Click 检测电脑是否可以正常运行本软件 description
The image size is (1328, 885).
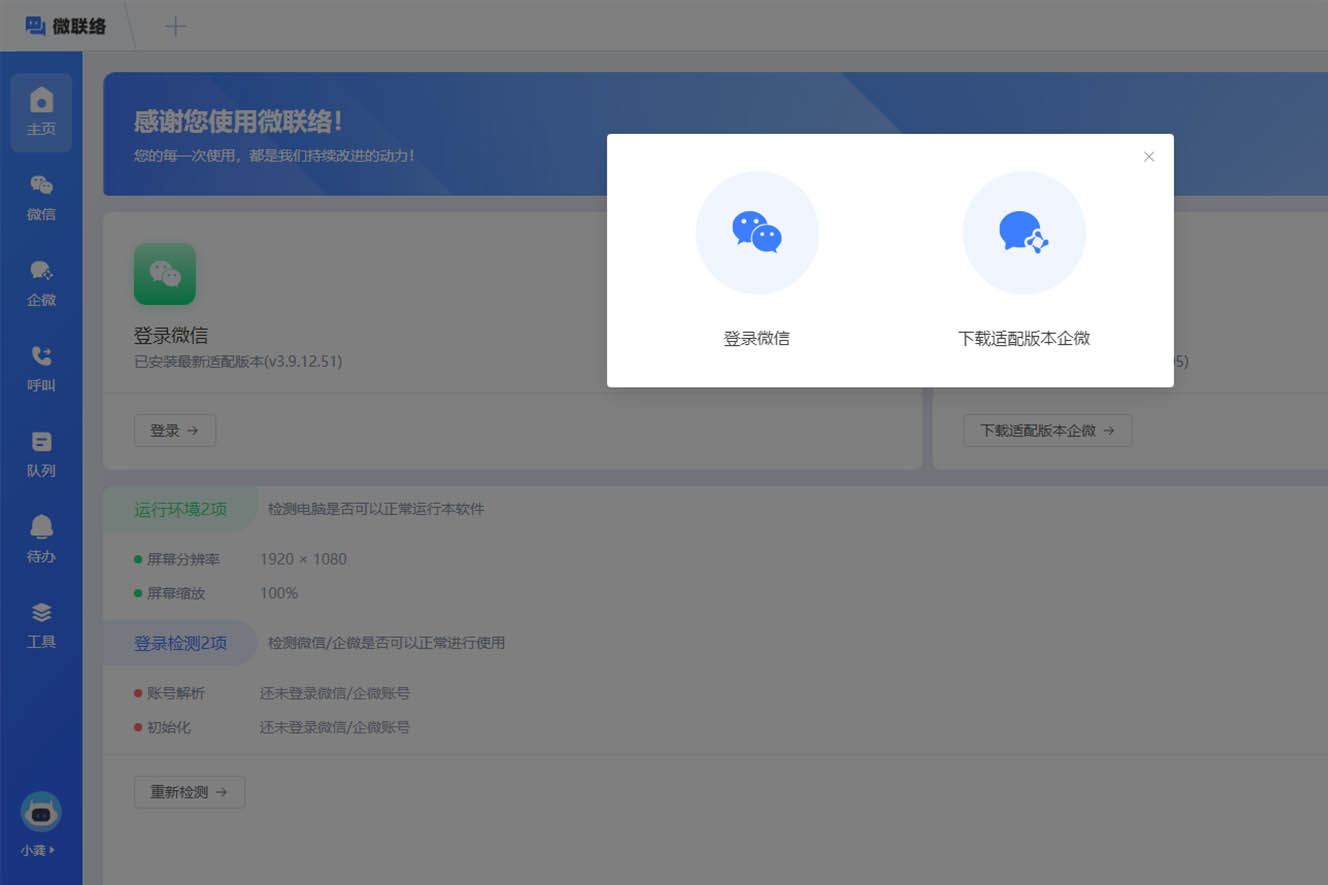pos(376,509)
